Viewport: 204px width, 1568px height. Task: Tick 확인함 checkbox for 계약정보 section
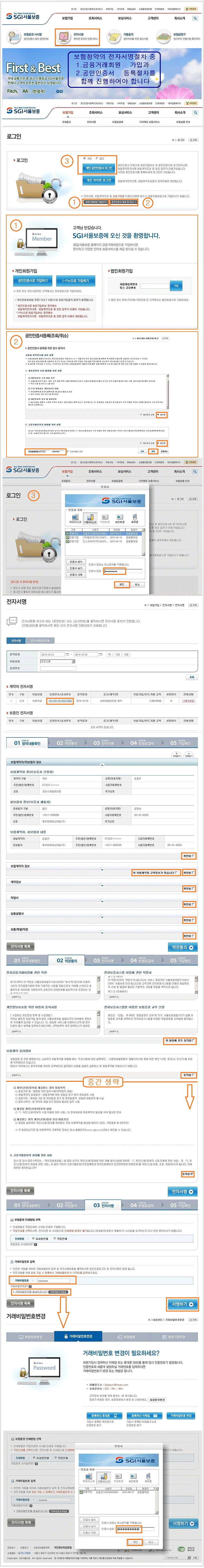click(193, 889)
